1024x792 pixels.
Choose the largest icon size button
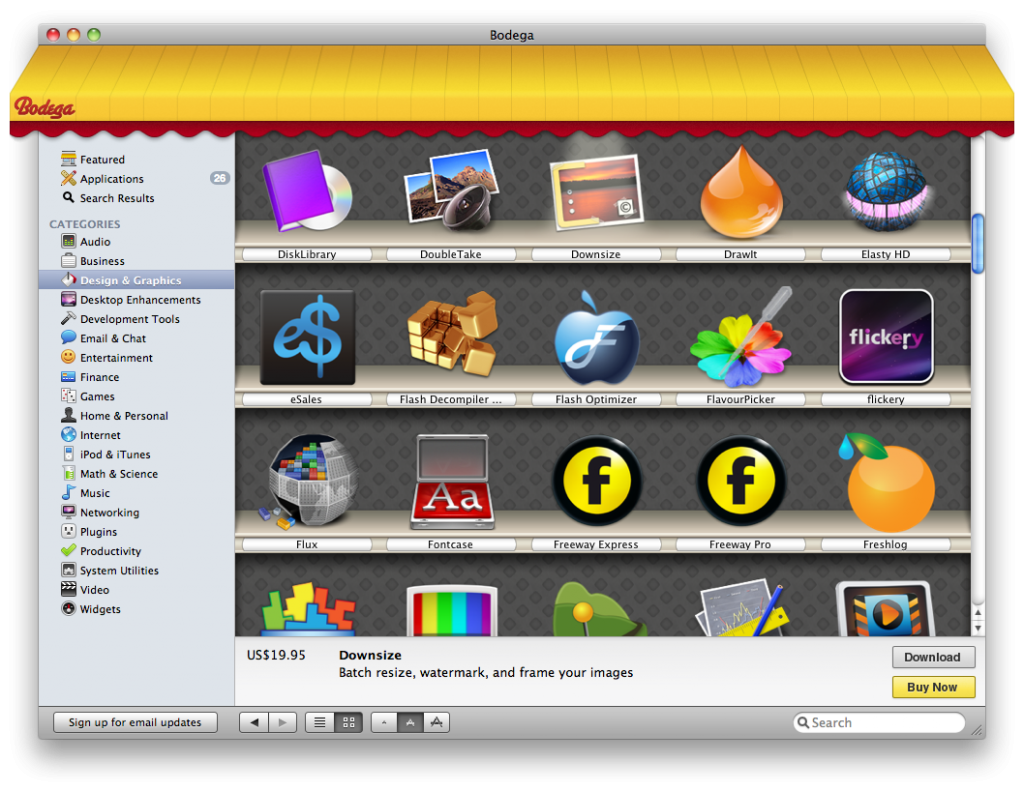click(437, 722)
